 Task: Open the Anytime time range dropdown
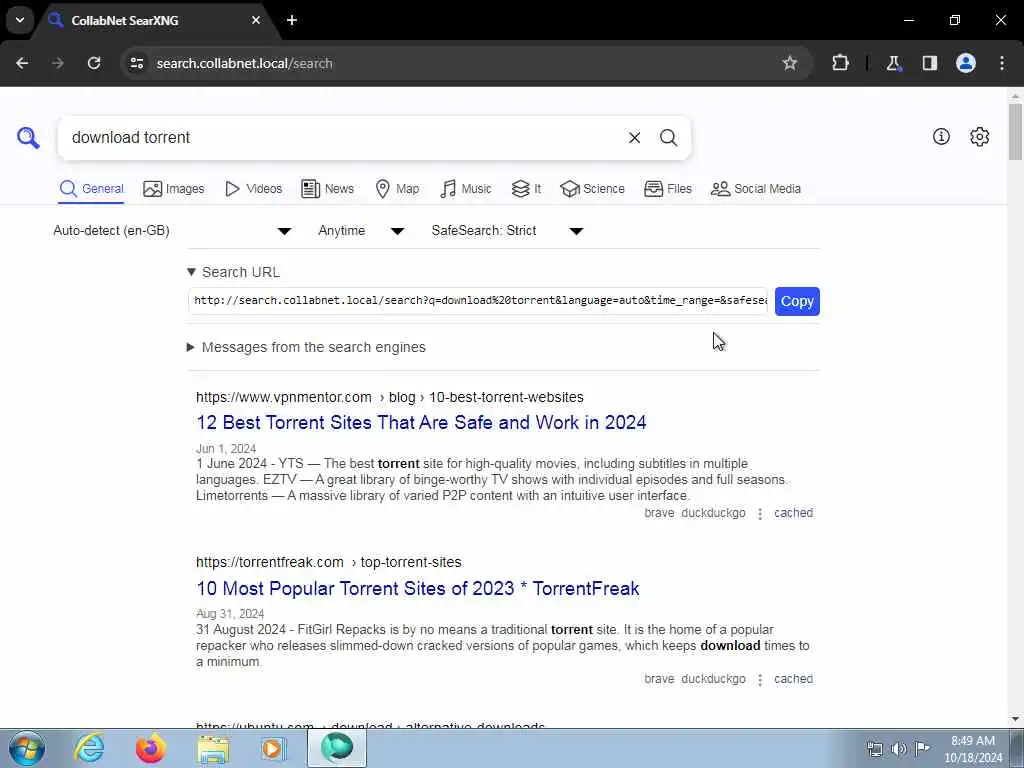pos(361,231)
